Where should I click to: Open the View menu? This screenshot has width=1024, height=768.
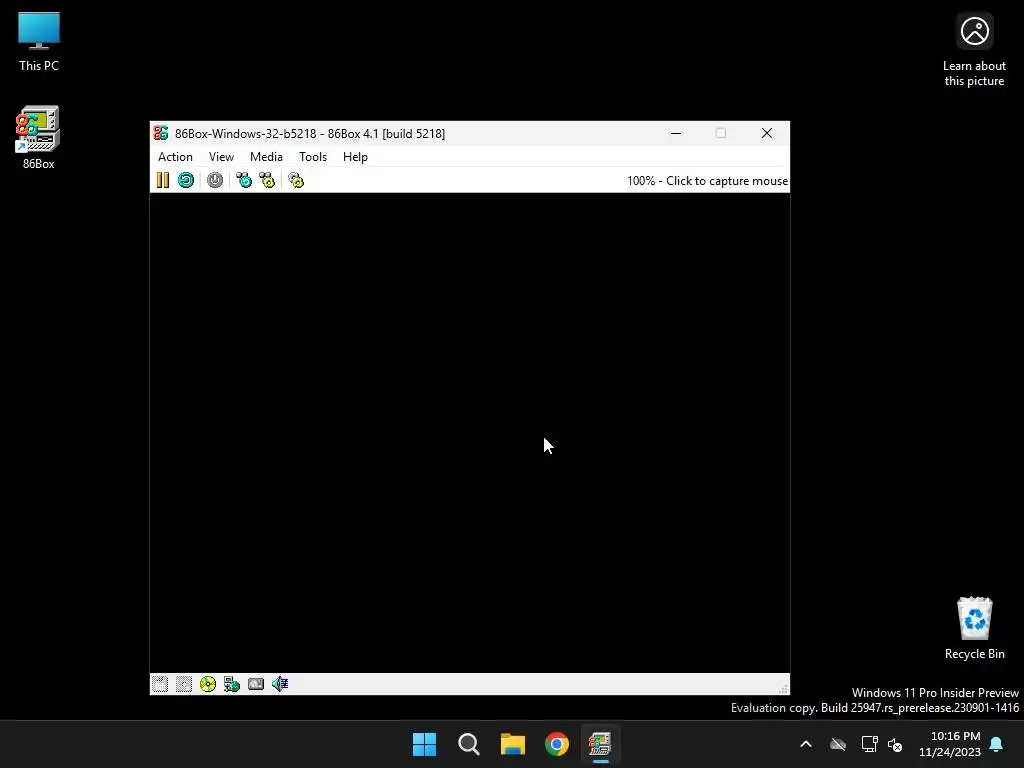pos(221,157)
